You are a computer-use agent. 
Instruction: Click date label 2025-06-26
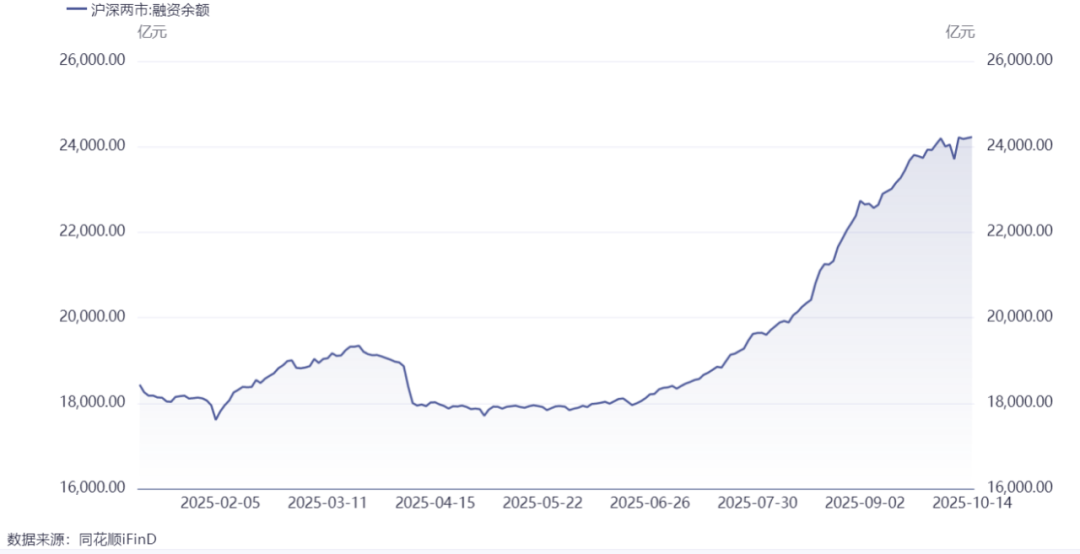[650, 504]
